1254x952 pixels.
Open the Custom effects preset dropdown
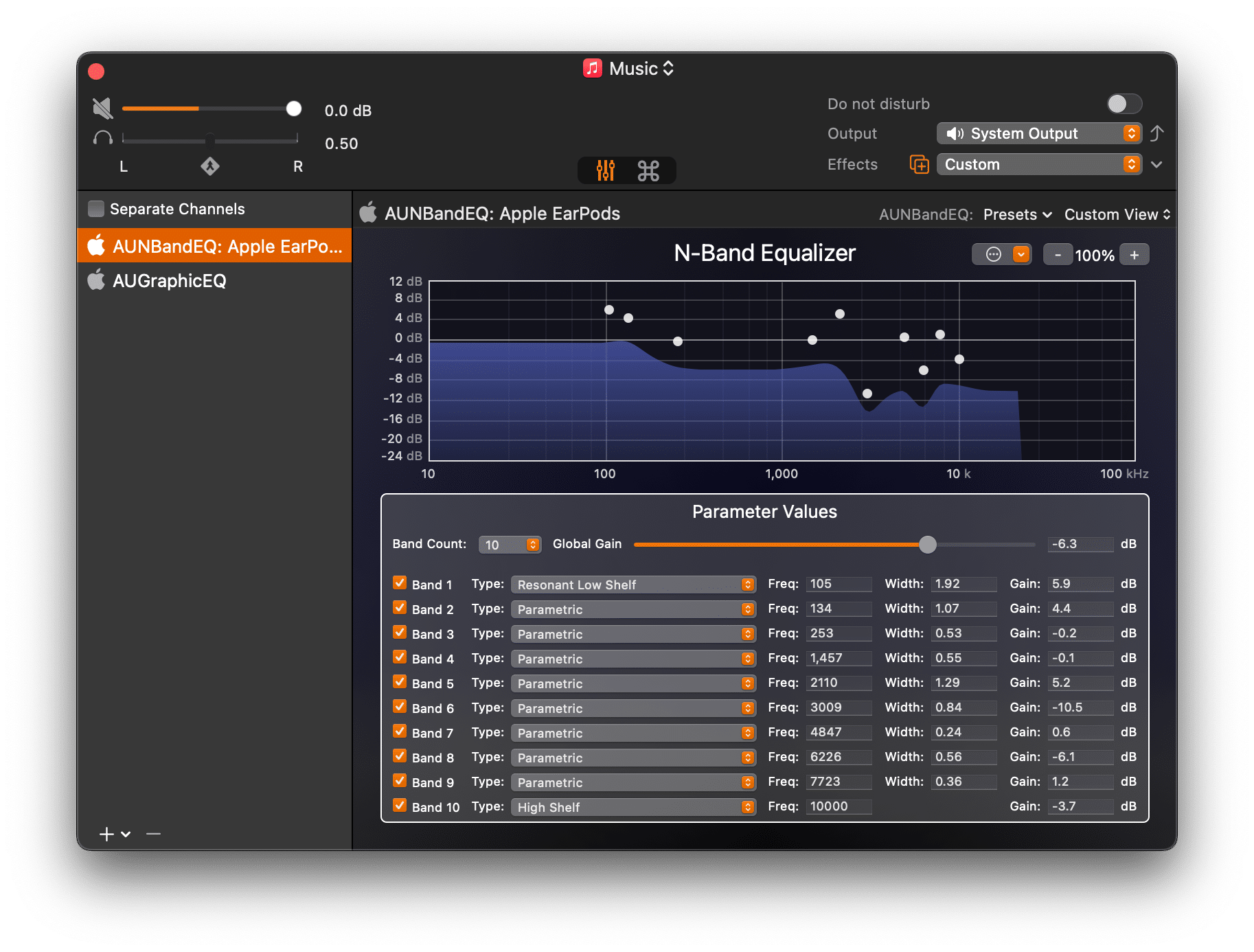(1039, 164)
